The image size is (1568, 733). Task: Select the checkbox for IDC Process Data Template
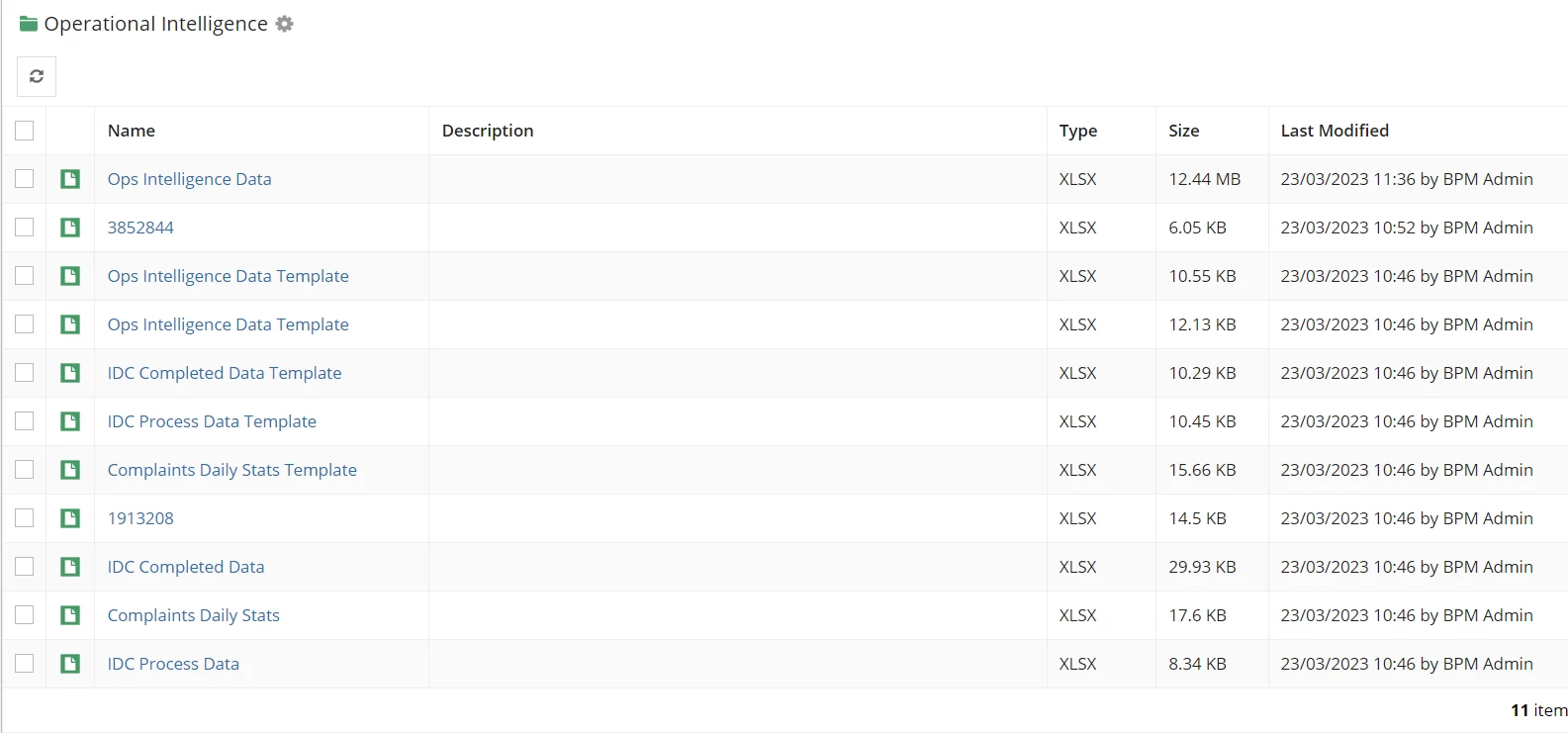coord(25,421)
